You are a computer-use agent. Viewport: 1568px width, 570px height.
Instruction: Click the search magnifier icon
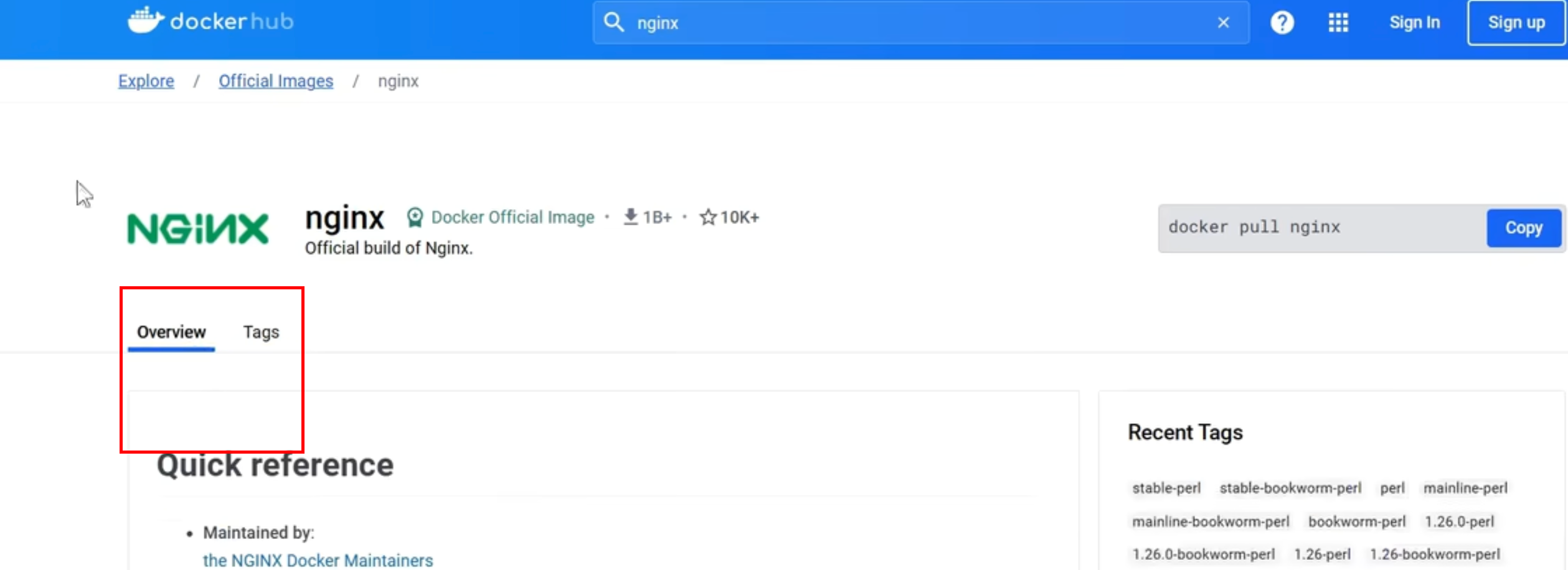coord(613,22)
